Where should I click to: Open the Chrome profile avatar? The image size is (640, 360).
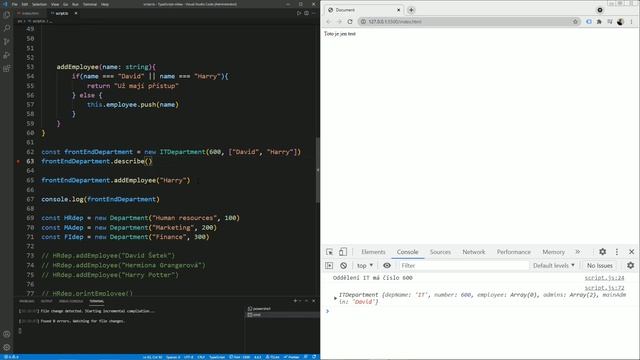620,22
